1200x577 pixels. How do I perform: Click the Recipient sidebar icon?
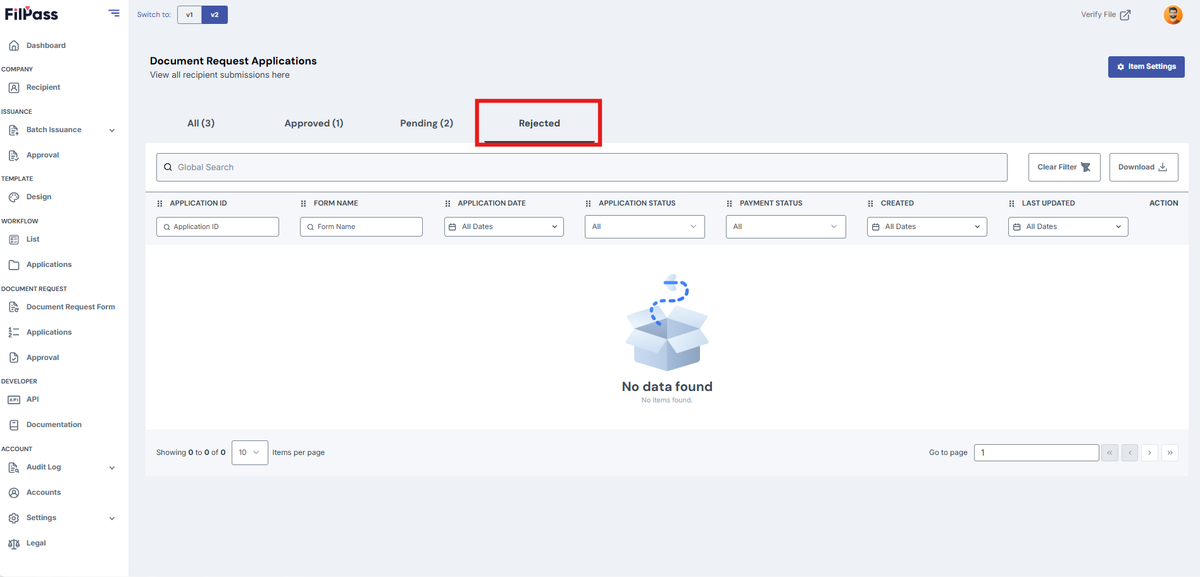tap(14, 87)
